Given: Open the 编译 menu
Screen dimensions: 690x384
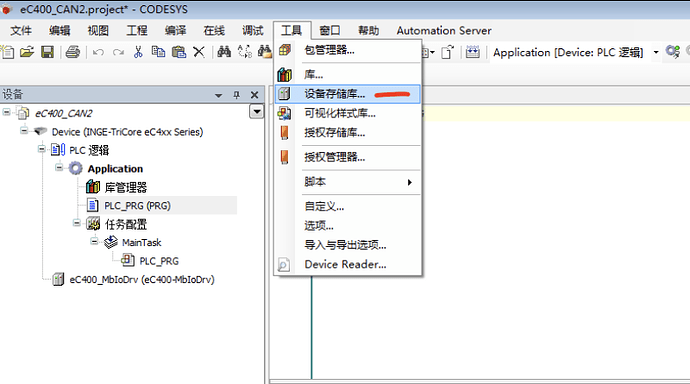Looking at the screenshot, I should [176, 30].
